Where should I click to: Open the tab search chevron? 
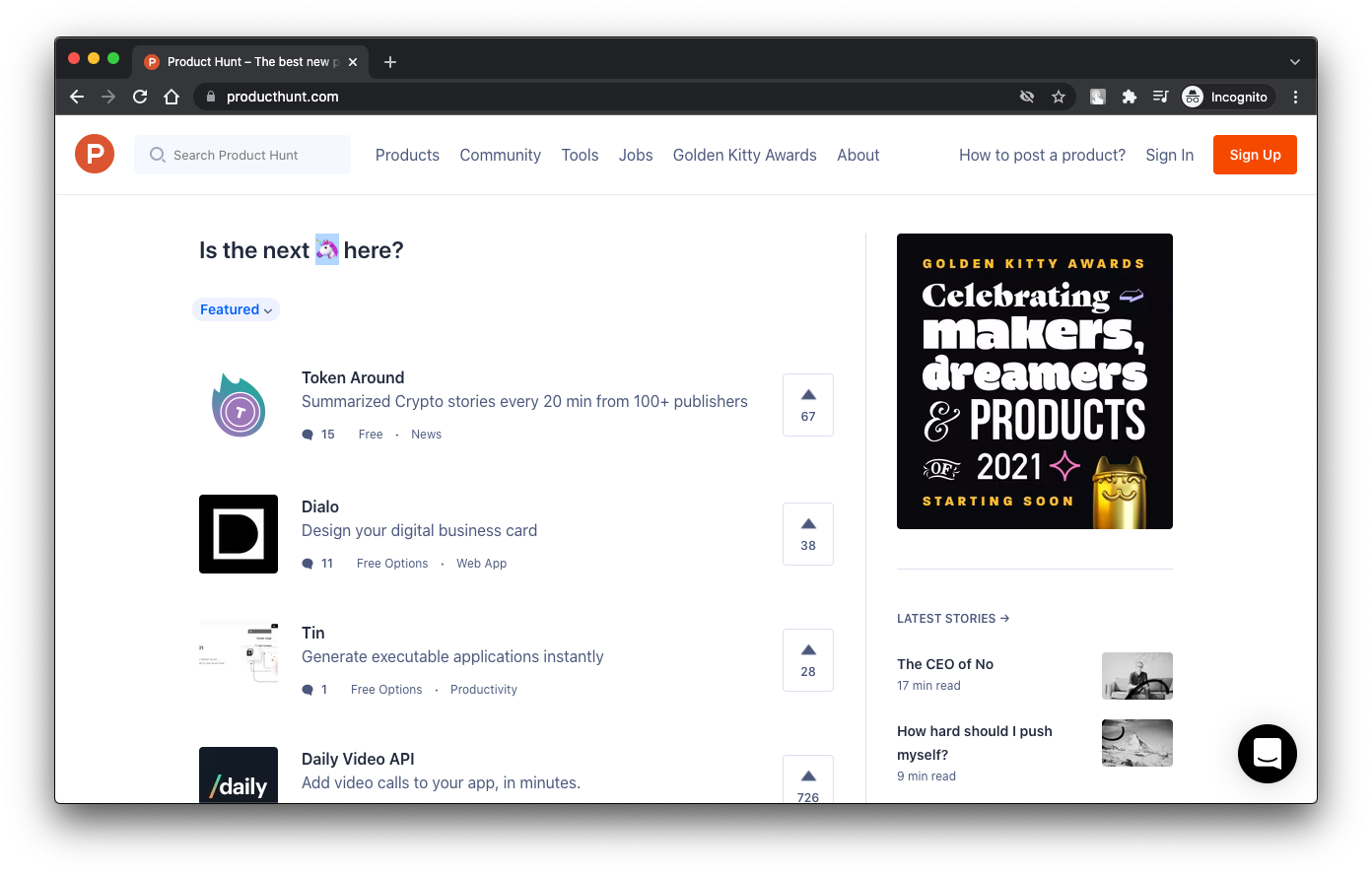click(1295, 61)
